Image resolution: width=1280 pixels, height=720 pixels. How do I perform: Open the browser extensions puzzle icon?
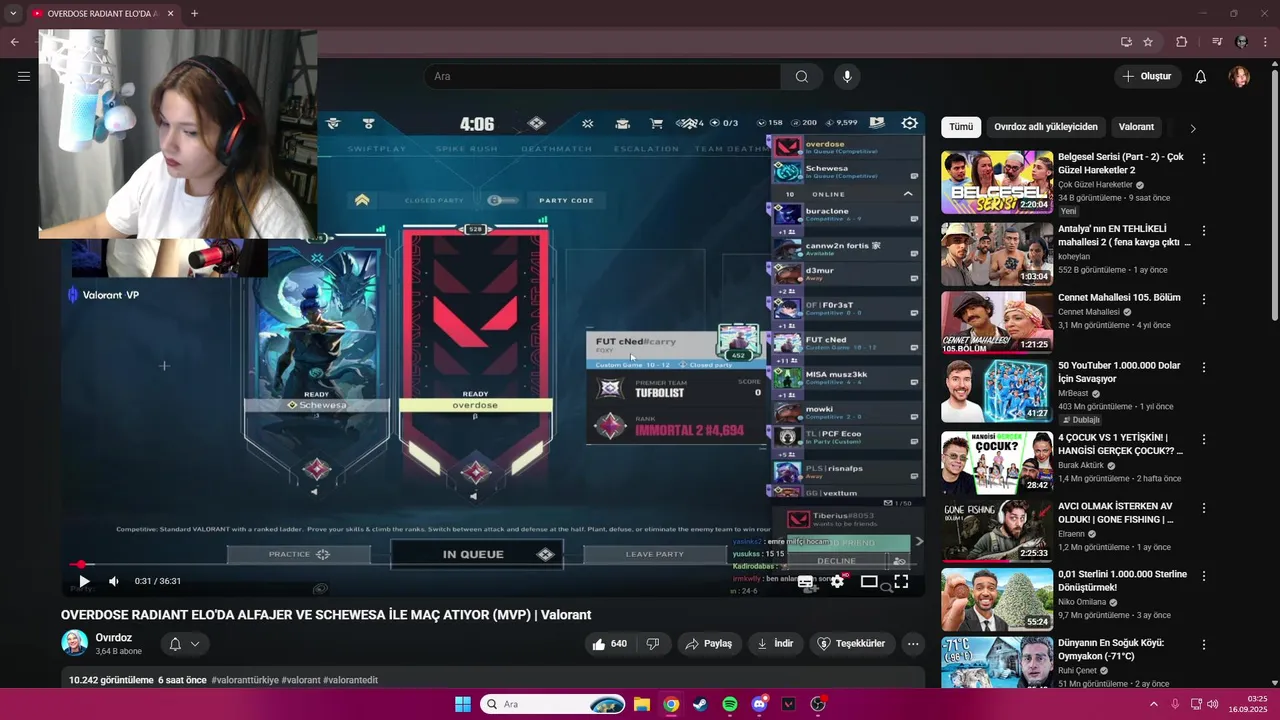coord(1182,42)
